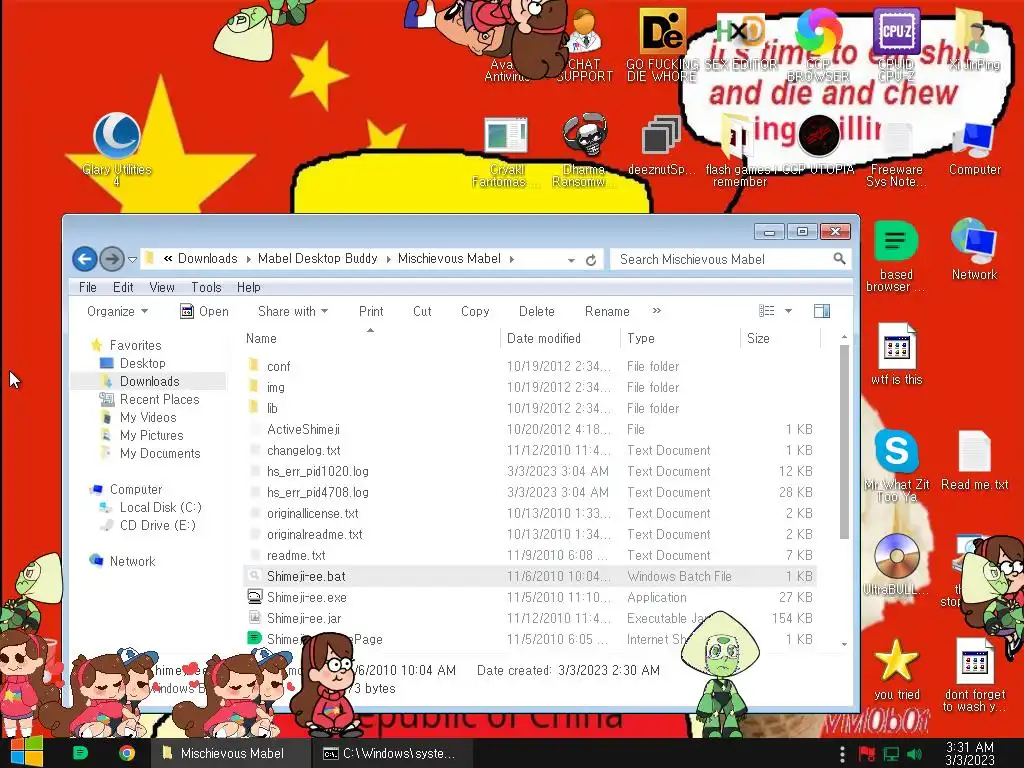Click the Explorer Back arrow button
Image resolution: width=1024 pixels, height=768 pixels.
coord(84,259)
